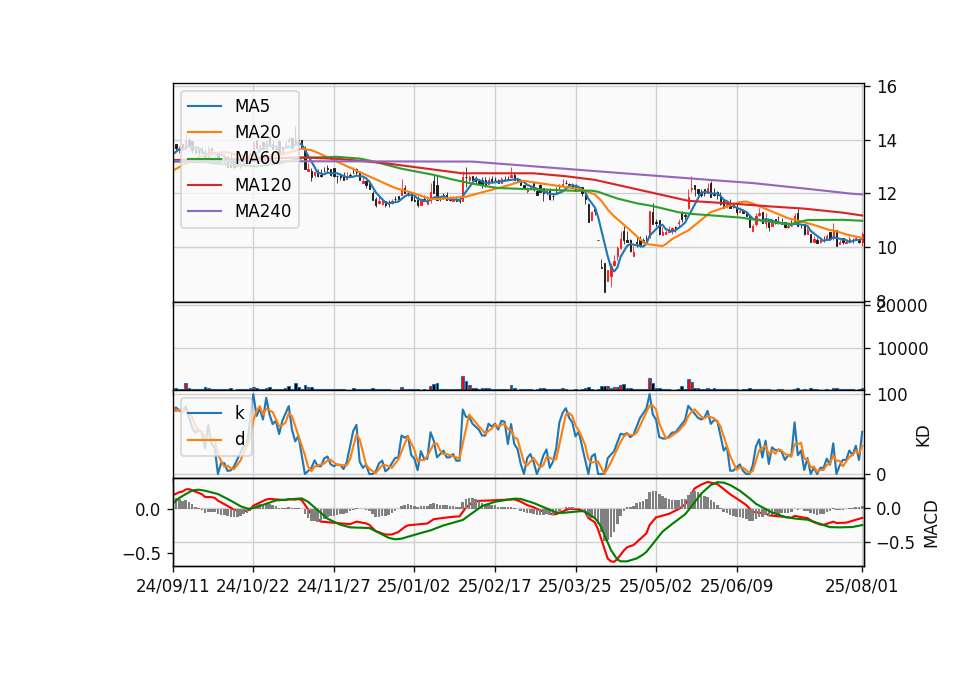Click the price axis value 12

(x=887, y=194)
